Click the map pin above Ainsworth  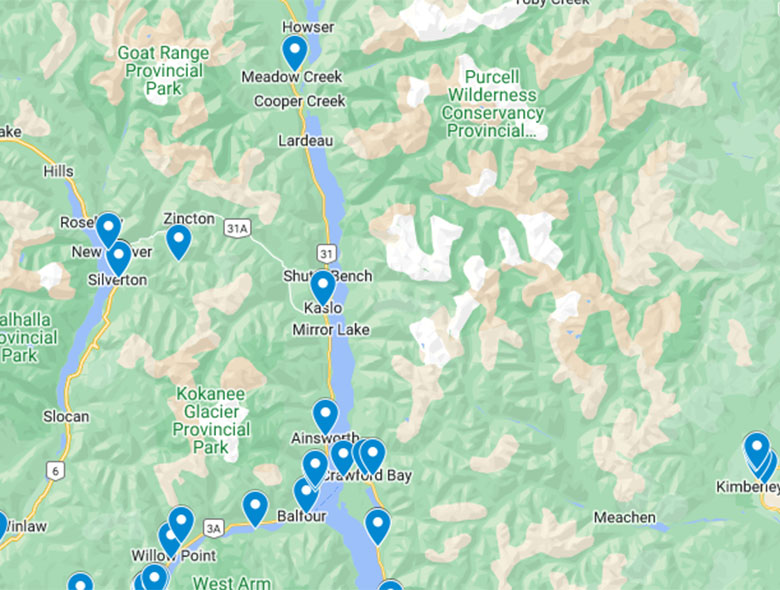point(325,416)
